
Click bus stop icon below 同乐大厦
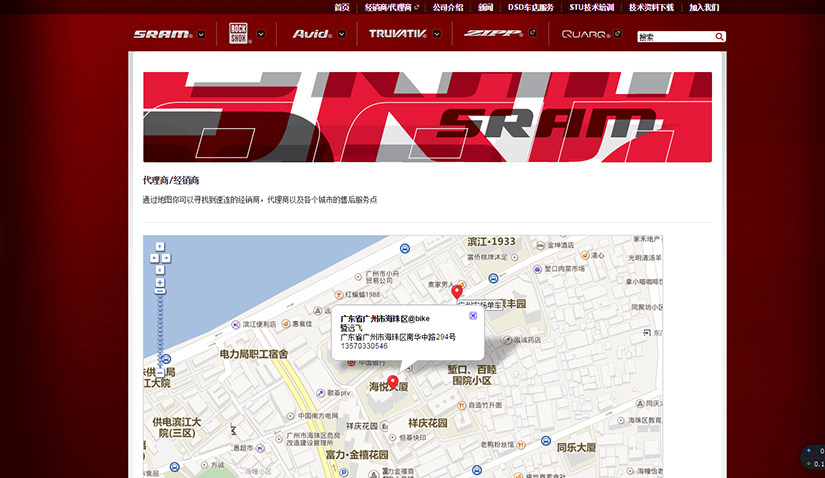(x=476, y=470)
